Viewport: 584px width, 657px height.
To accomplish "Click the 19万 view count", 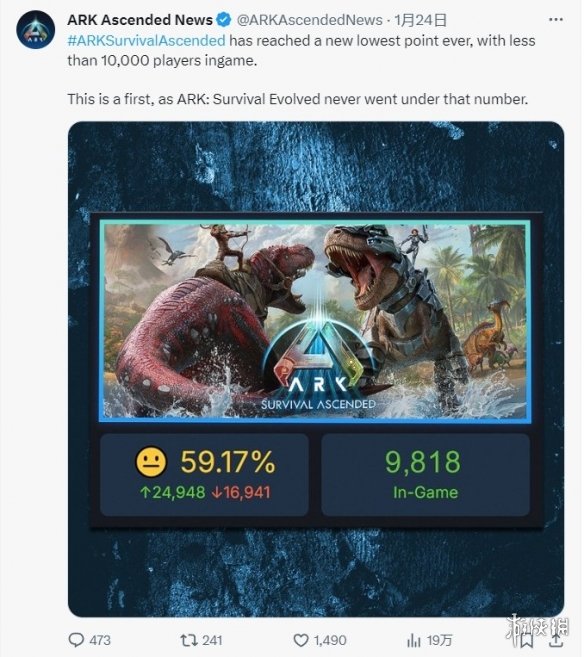I will coord(440,640).
